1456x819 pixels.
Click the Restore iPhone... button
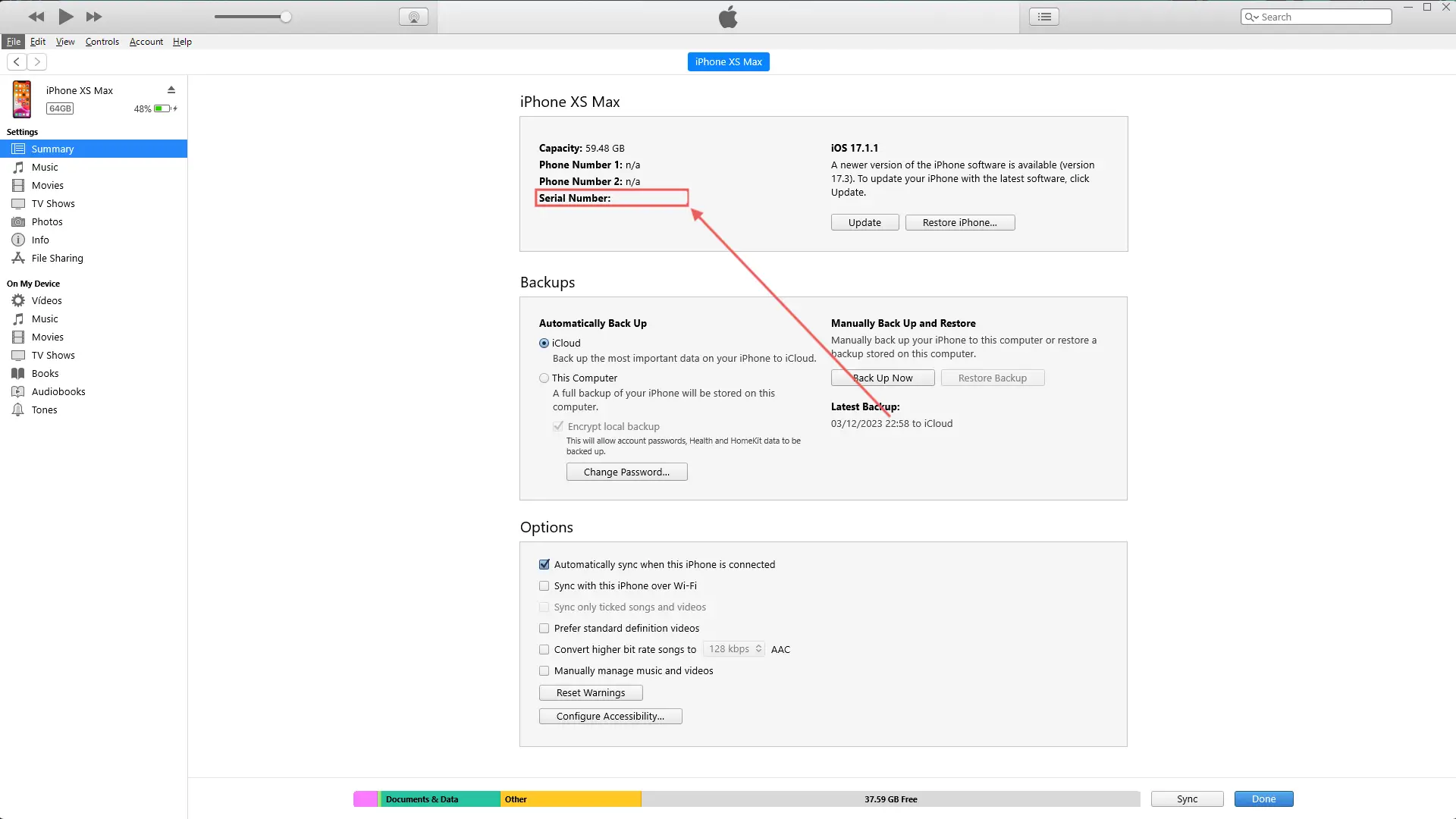click(x=959, y=223)
